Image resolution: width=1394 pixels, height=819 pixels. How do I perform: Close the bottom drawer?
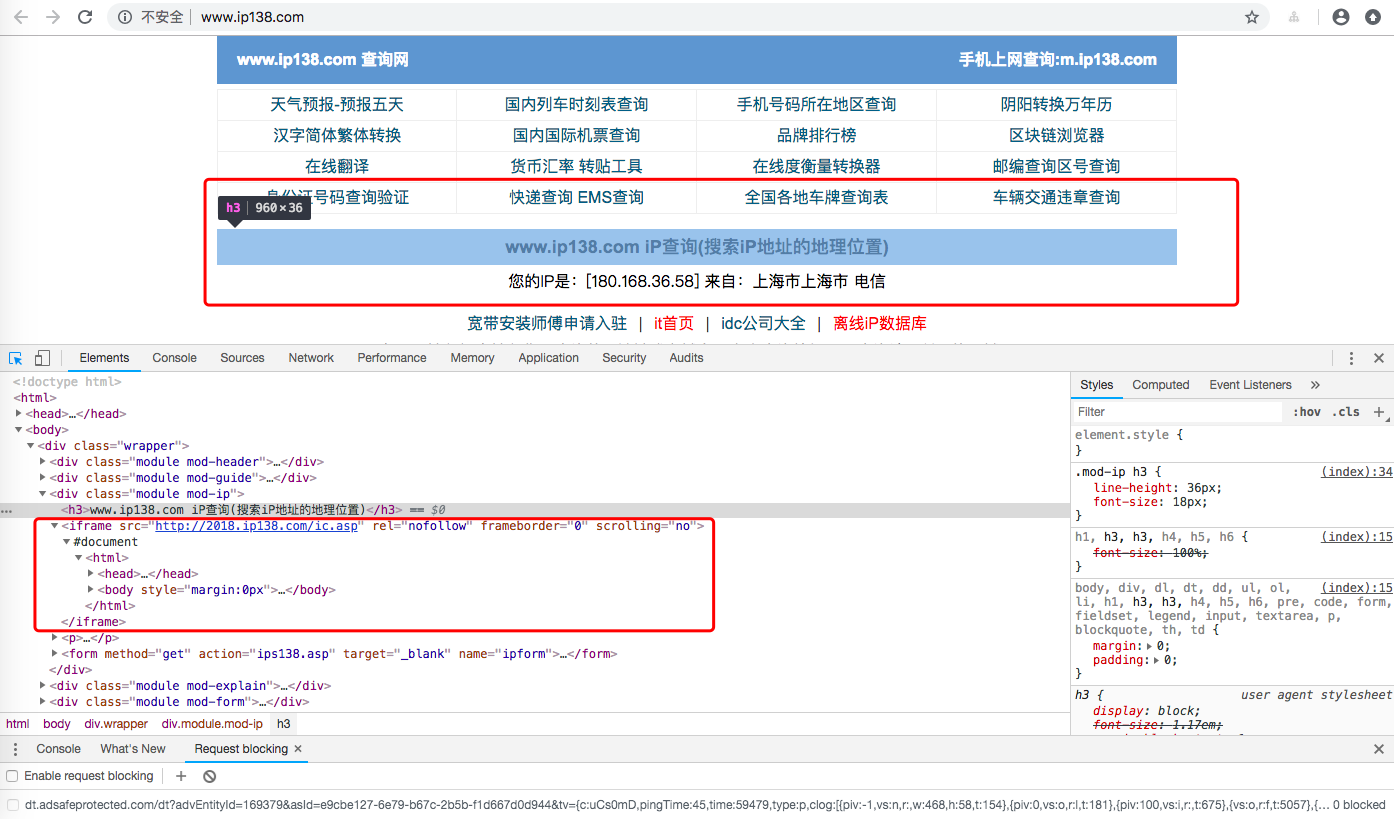(x=1378, y=749)
